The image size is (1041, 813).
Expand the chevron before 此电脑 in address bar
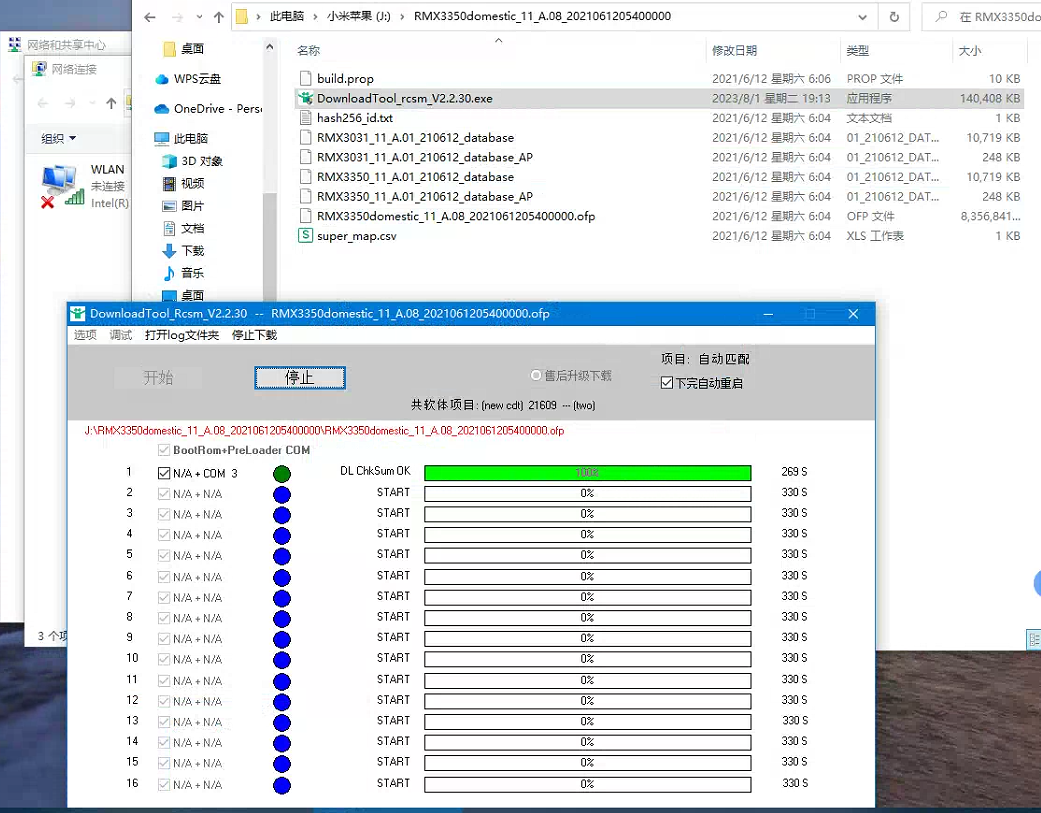(x=258, y=17)
